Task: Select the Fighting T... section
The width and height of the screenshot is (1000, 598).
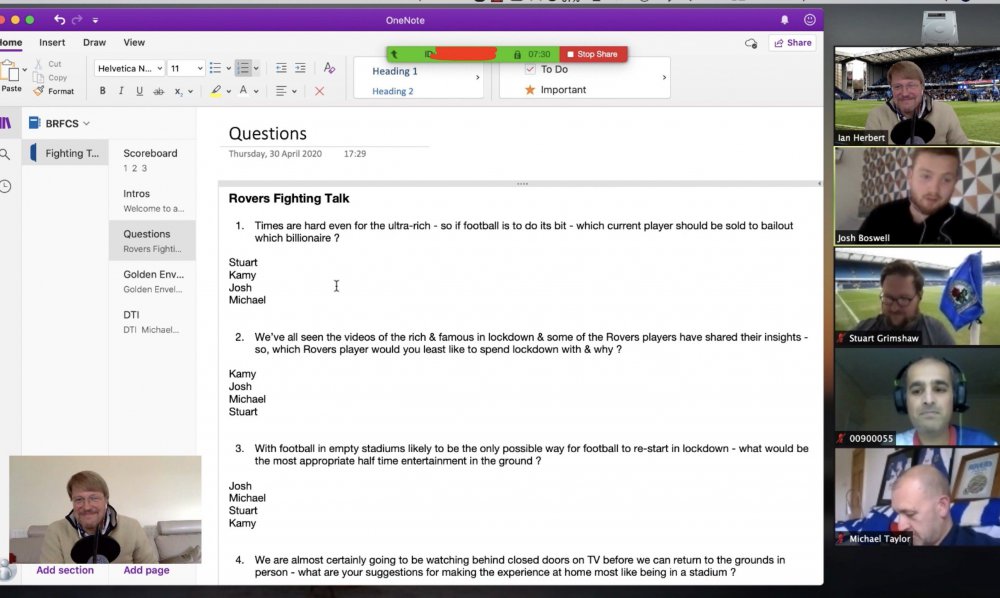Action: pyautogui.click(x=64, y=153)
